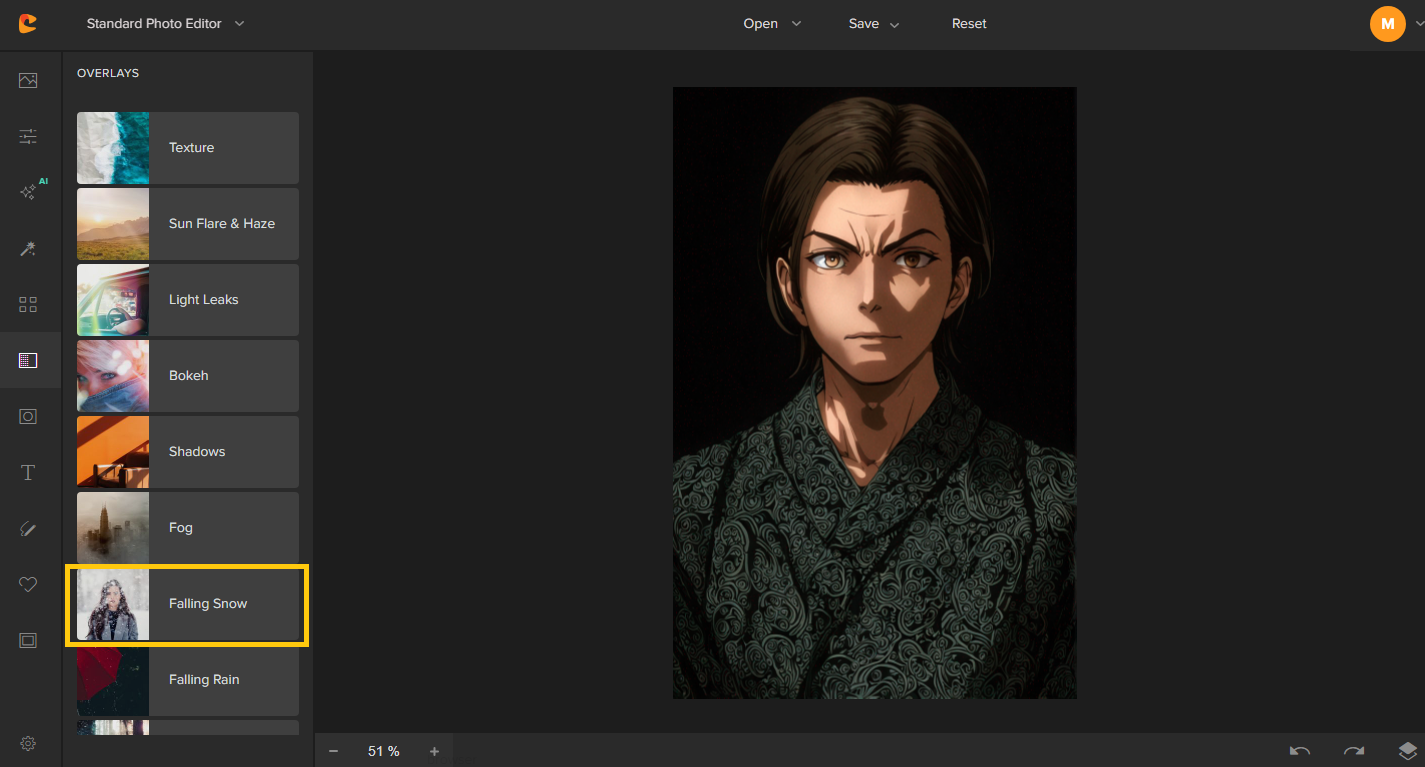Undo the last action
The width and height of the screenshot is (1425, 767).
(1299, 750)
